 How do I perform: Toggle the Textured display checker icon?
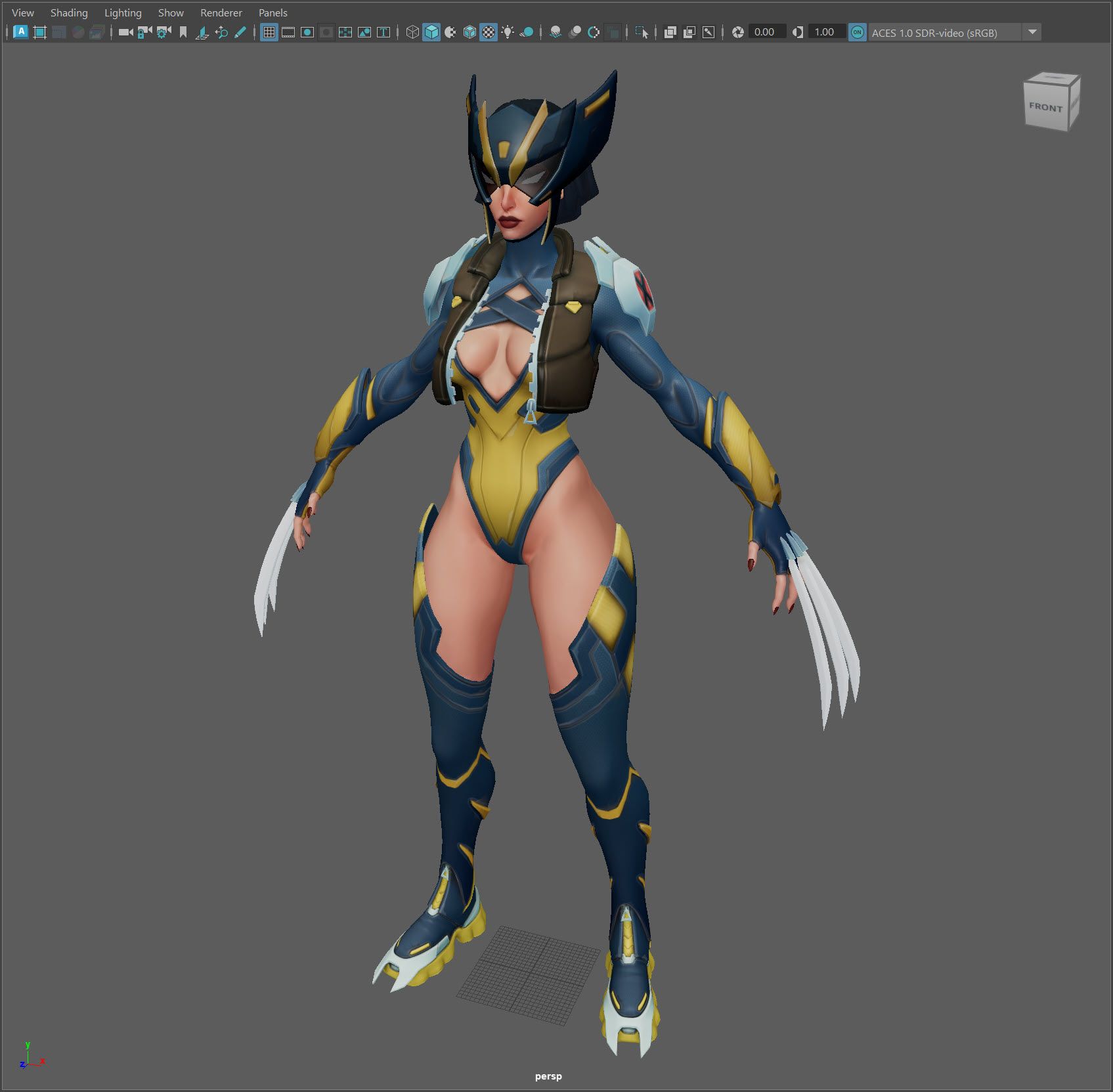coord(489,32)
